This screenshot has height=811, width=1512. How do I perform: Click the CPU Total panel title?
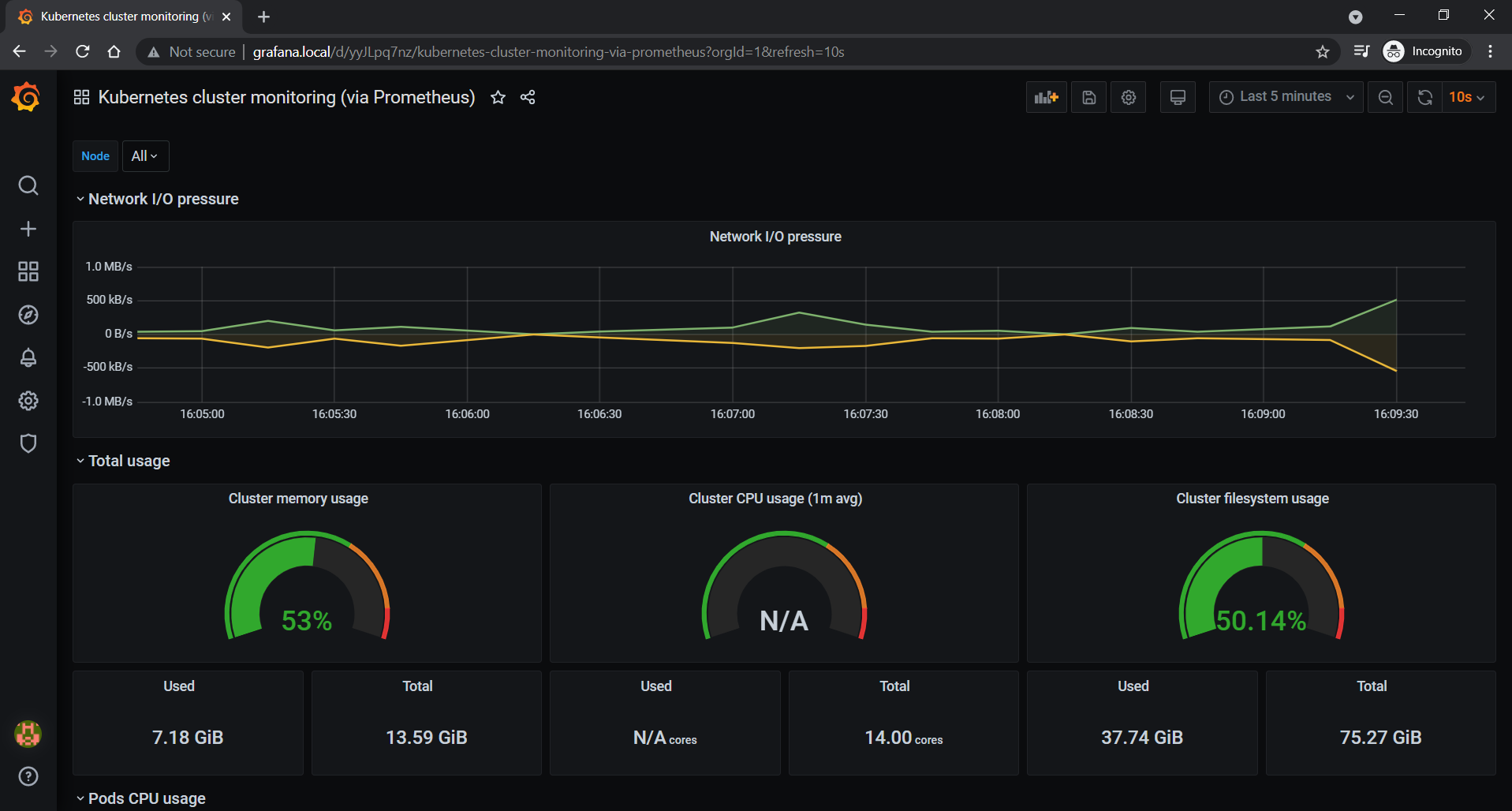(894, 686)
